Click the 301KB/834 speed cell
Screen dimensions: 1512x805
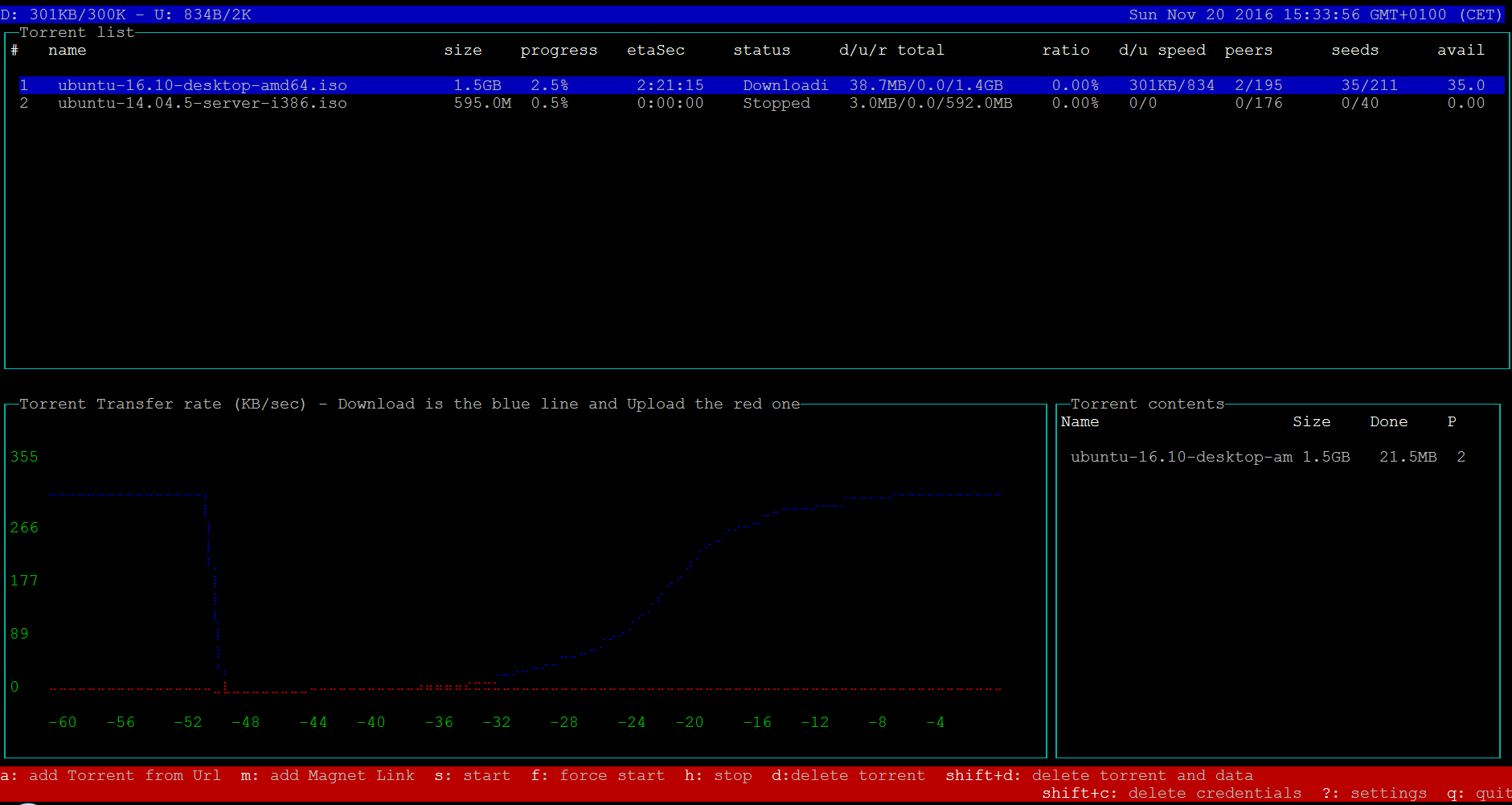tap(1172, 85)
